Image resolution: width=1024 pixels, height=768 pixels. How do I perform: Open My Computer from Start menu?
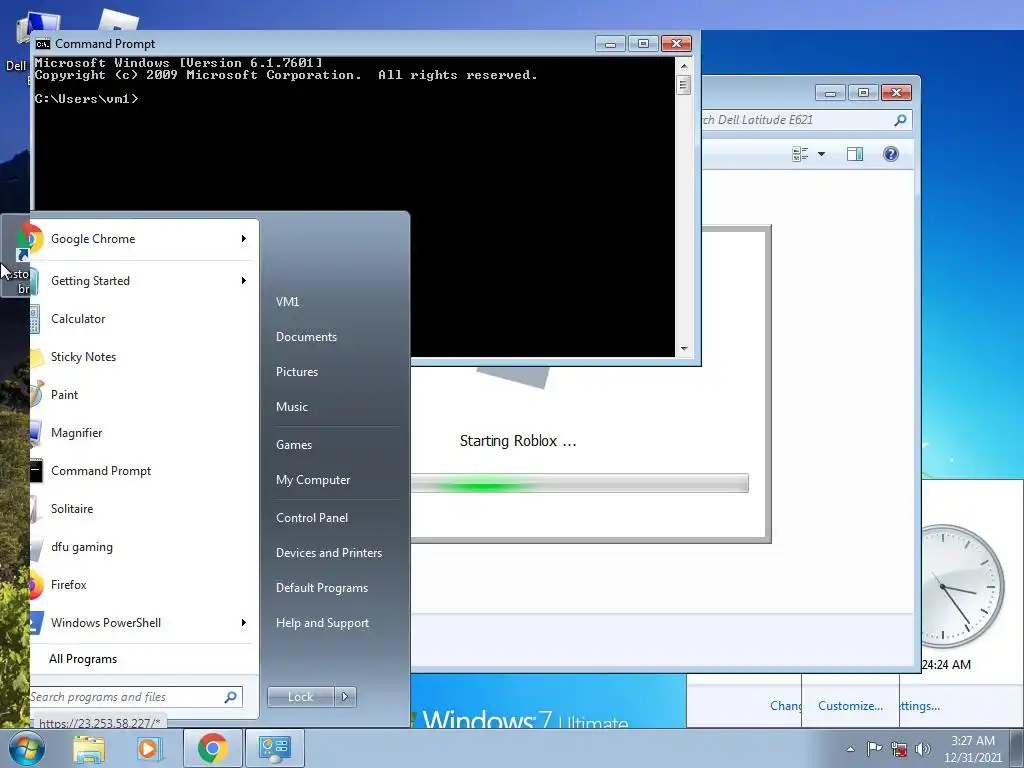(313, 480)
